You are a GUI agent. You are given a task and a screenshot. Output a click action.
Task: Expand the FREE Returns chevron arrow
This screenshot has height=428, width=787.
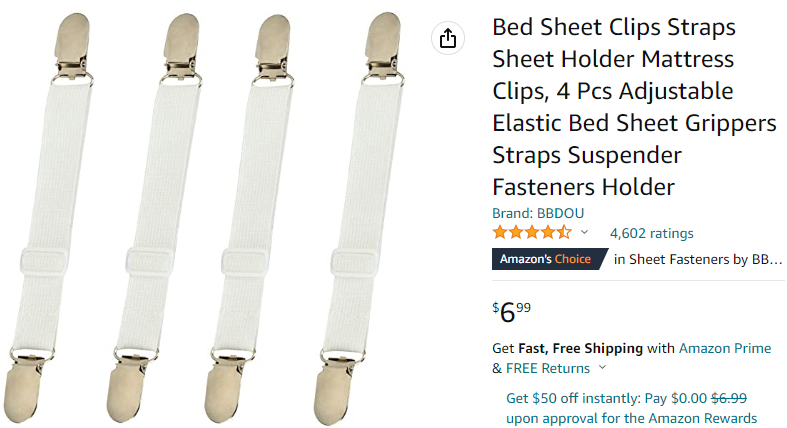pyautogui.click(x=602, y=368)
